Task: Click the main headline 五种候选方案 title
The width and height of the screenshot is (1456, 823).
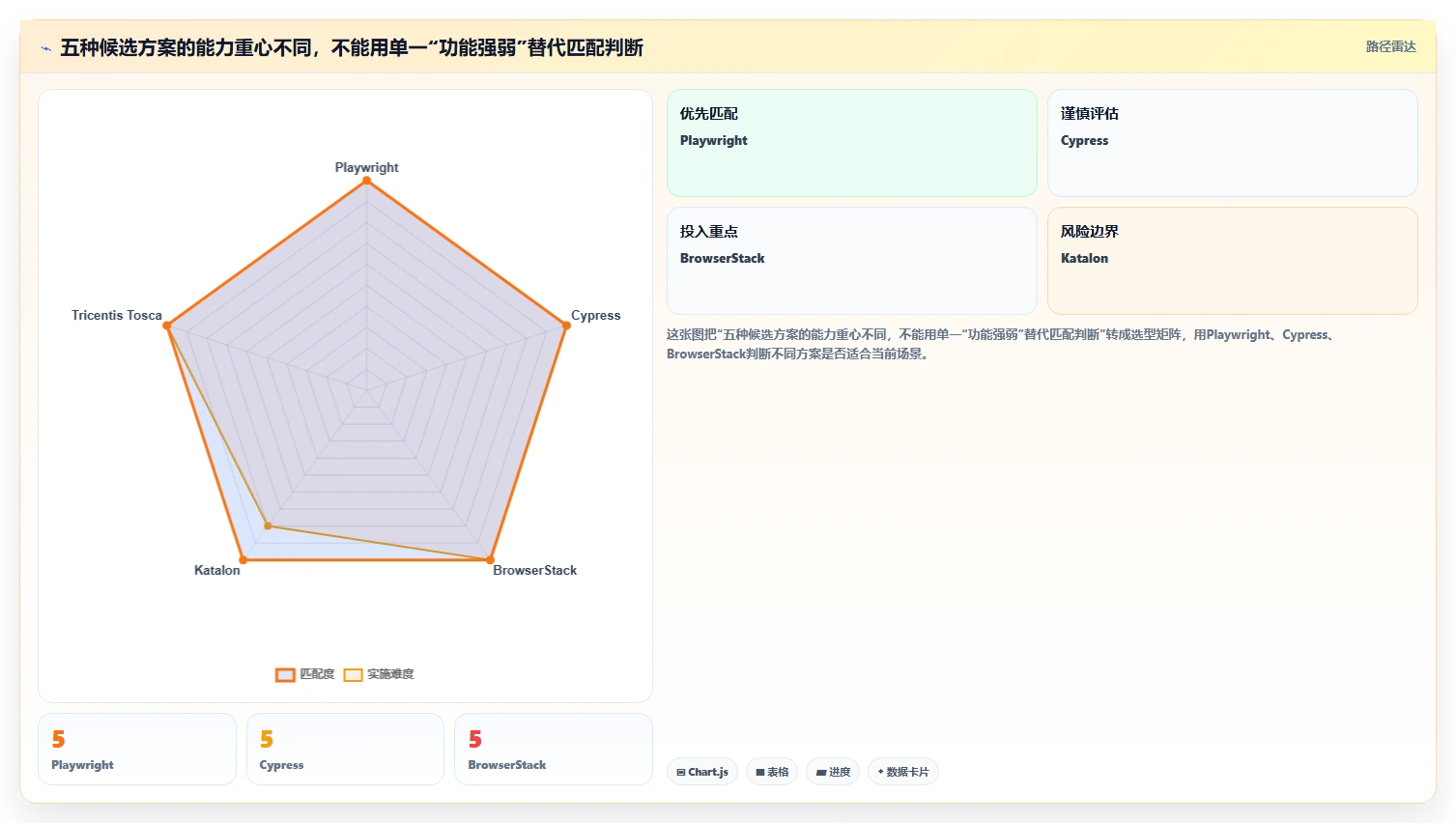Action: [x=352, y=47]
